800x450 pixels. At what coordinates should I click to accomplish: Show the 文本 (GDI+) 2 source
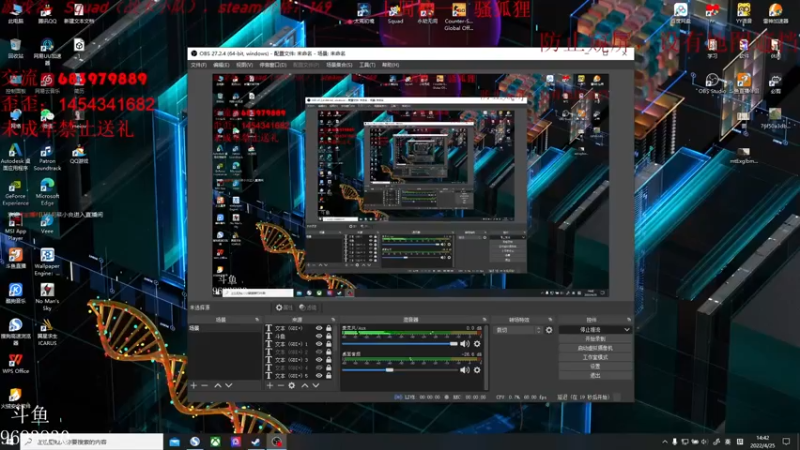tap(319, 352)
